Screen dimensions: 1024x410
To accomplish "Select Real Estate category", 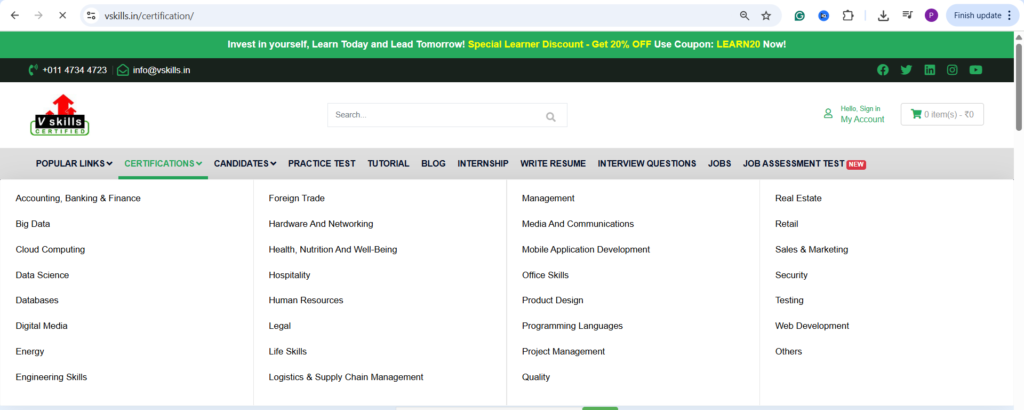I will tap(798, 198).
